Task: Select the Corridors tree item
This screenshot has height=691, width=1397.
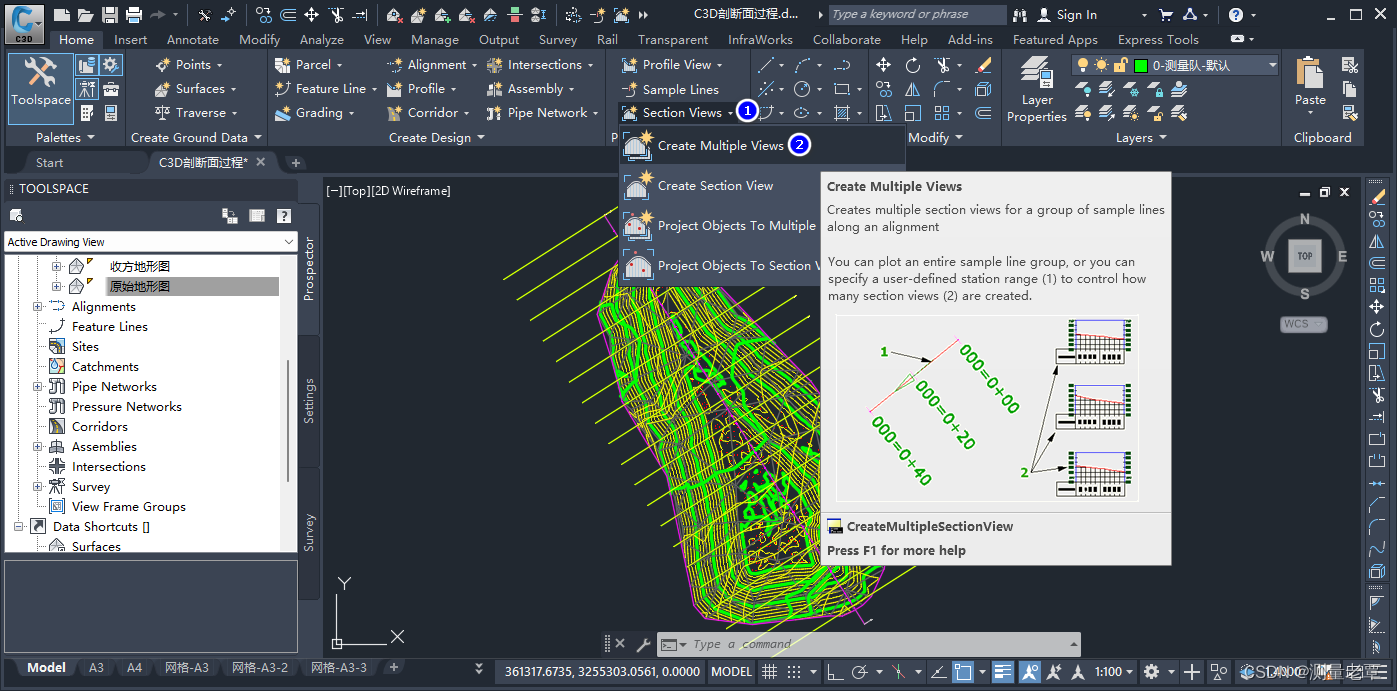Action: (100, 427)
